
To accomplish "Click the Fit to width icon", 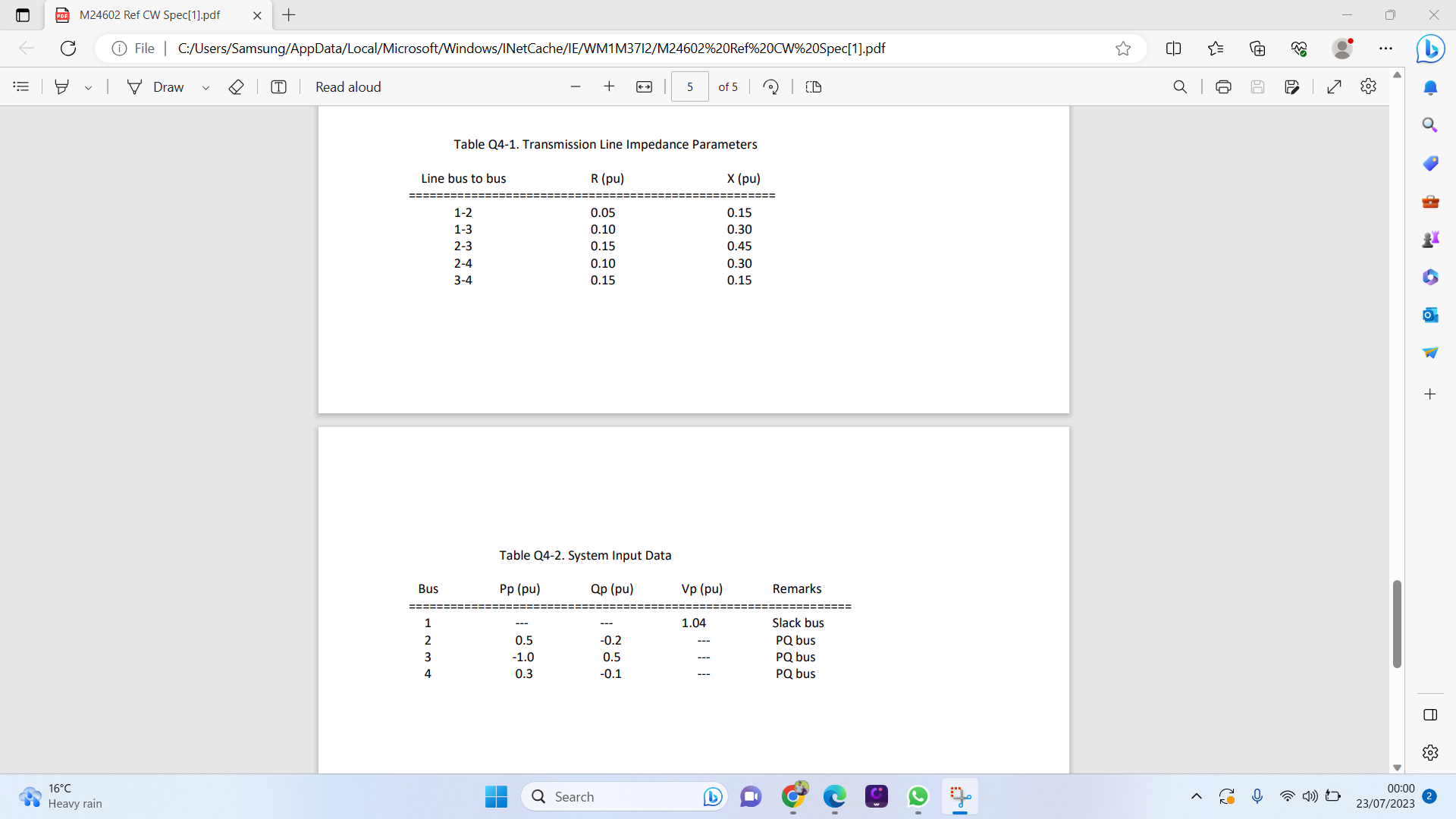I will [x=644, y=87].
